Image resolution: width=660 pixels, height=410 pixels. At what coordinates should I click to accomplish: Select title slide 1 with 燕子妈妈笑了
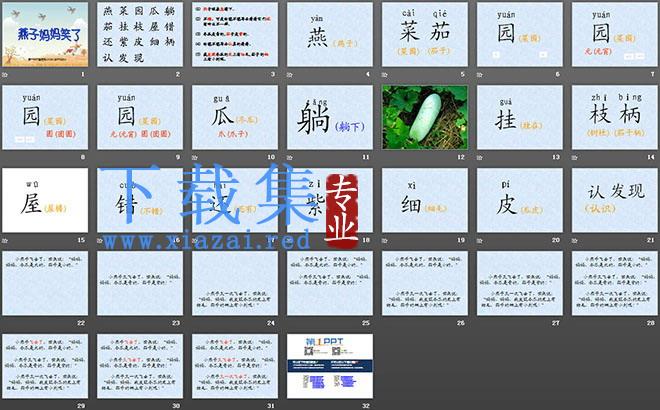45,35
